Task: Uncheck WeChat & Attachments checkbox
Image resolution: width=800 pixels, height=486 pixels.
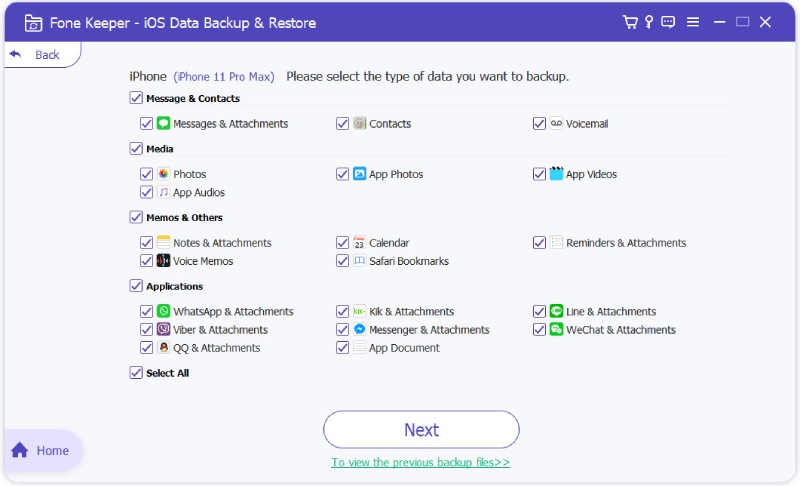Action: [x=539, y=329]
